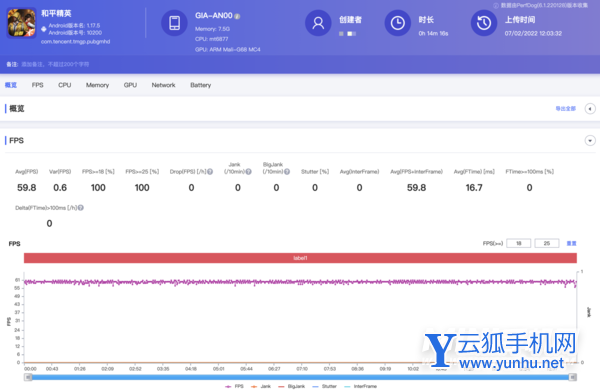
Task: Click the 导出全部 export link
Action: [x=566, y=109]
